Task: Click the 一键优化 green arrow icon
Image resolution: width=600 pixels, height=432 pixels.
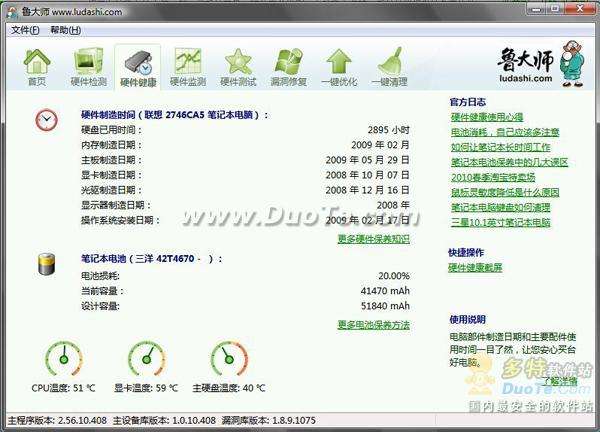Action: pos(339,67)
